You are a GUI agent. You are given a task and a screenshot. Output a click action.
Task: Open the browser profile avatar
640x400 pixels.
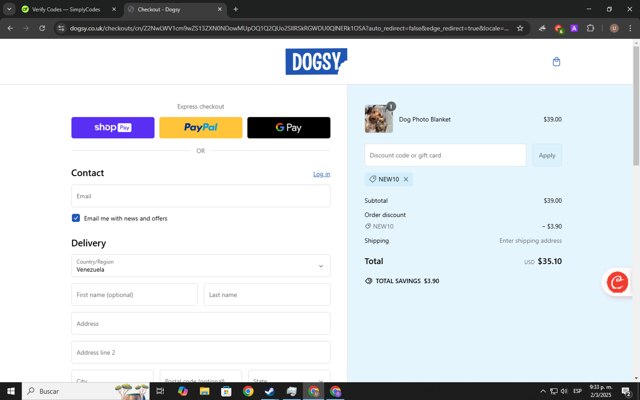(x=614, y=28)
